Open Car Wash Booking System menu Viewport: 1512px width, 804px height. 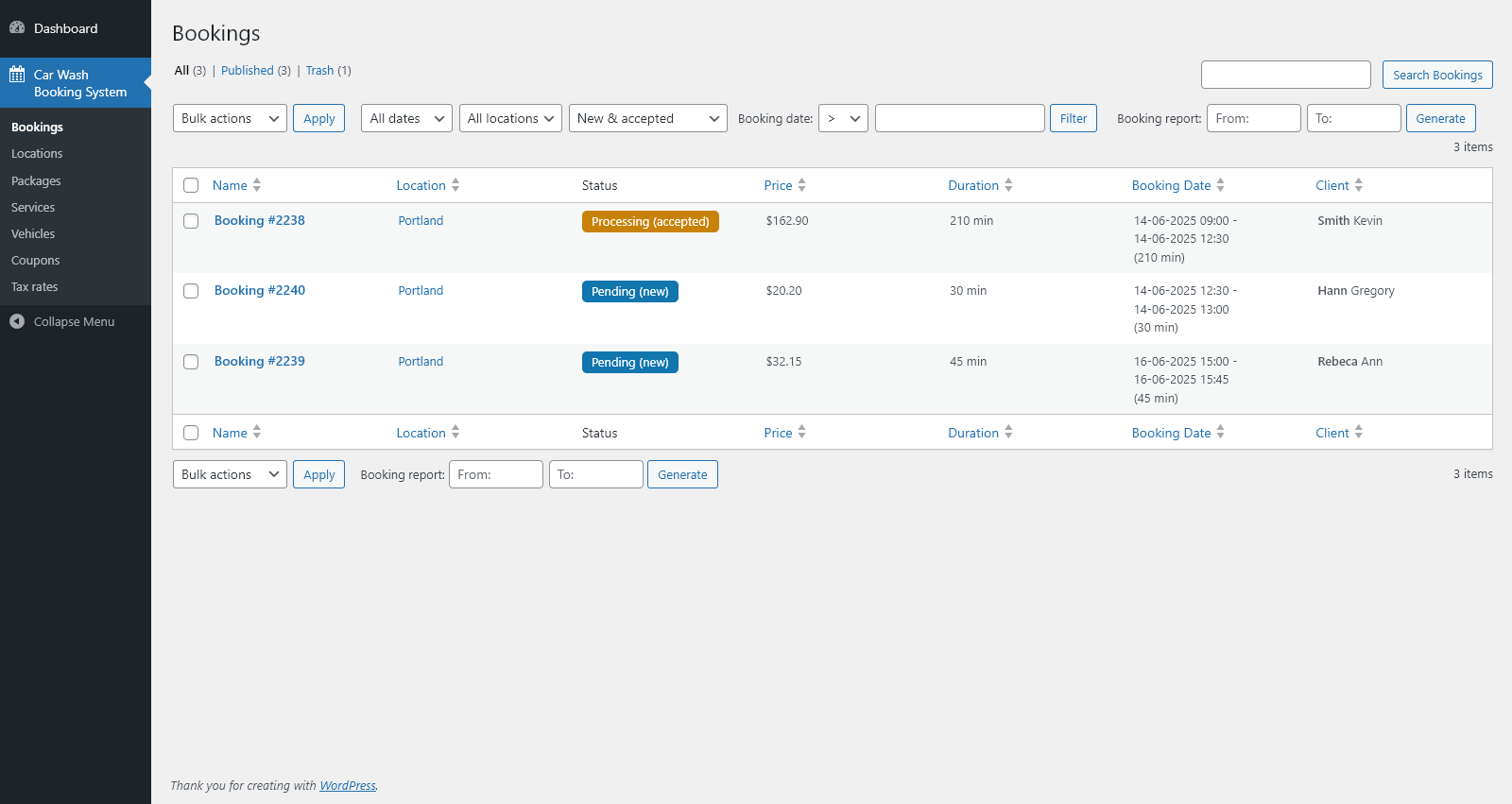tap(76, 83)
